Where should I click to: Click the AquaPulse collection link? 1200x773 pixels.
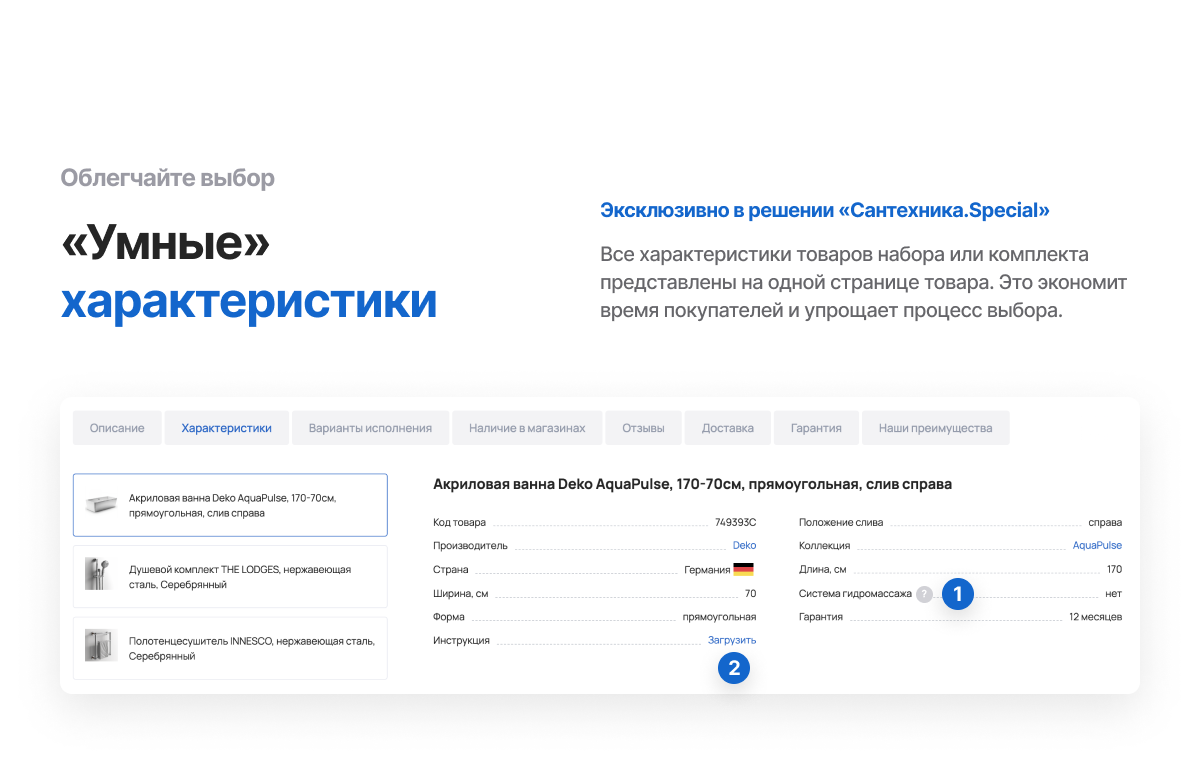(1096, 545)
